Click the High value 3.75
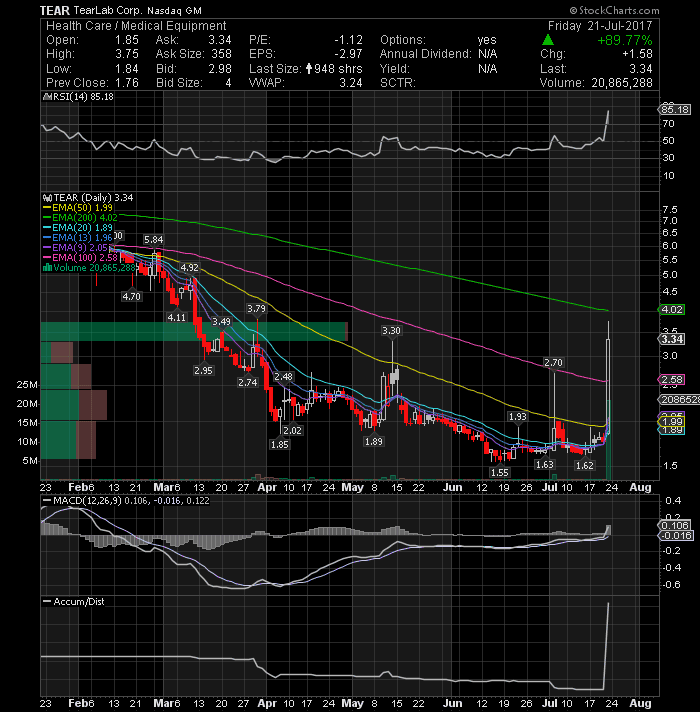Image resolution: width=700 pixels, height=712 pixels. [127, 54]
